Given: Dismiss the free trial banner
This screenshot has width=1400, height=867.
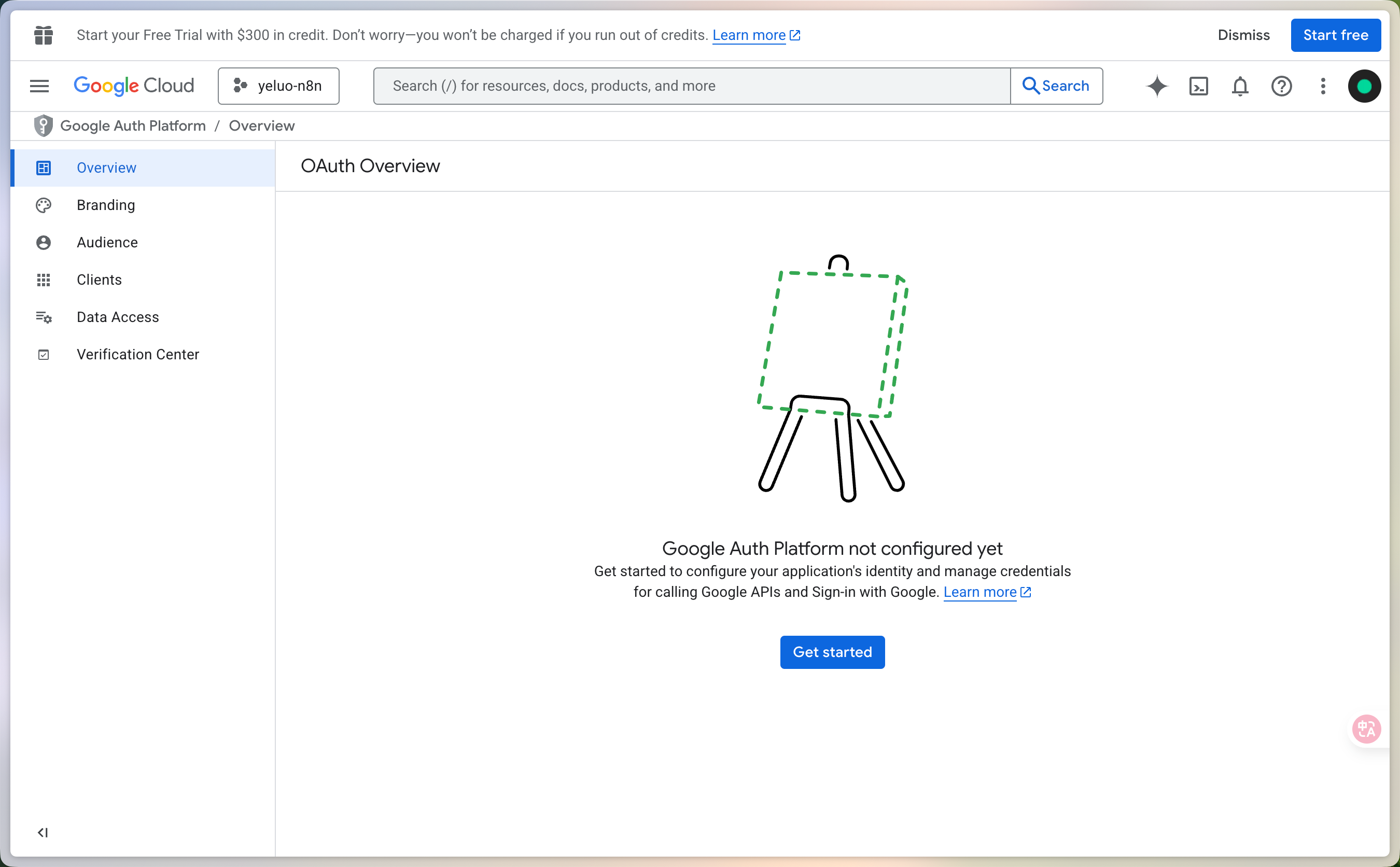Looking at the screenshot, I should (1243, 35).
